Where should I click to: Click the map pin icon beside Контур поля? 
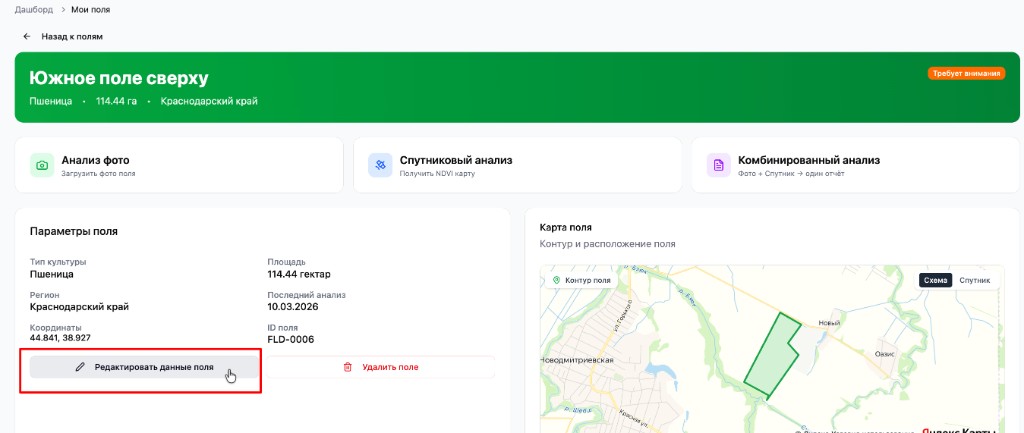[x=555, y=281]
